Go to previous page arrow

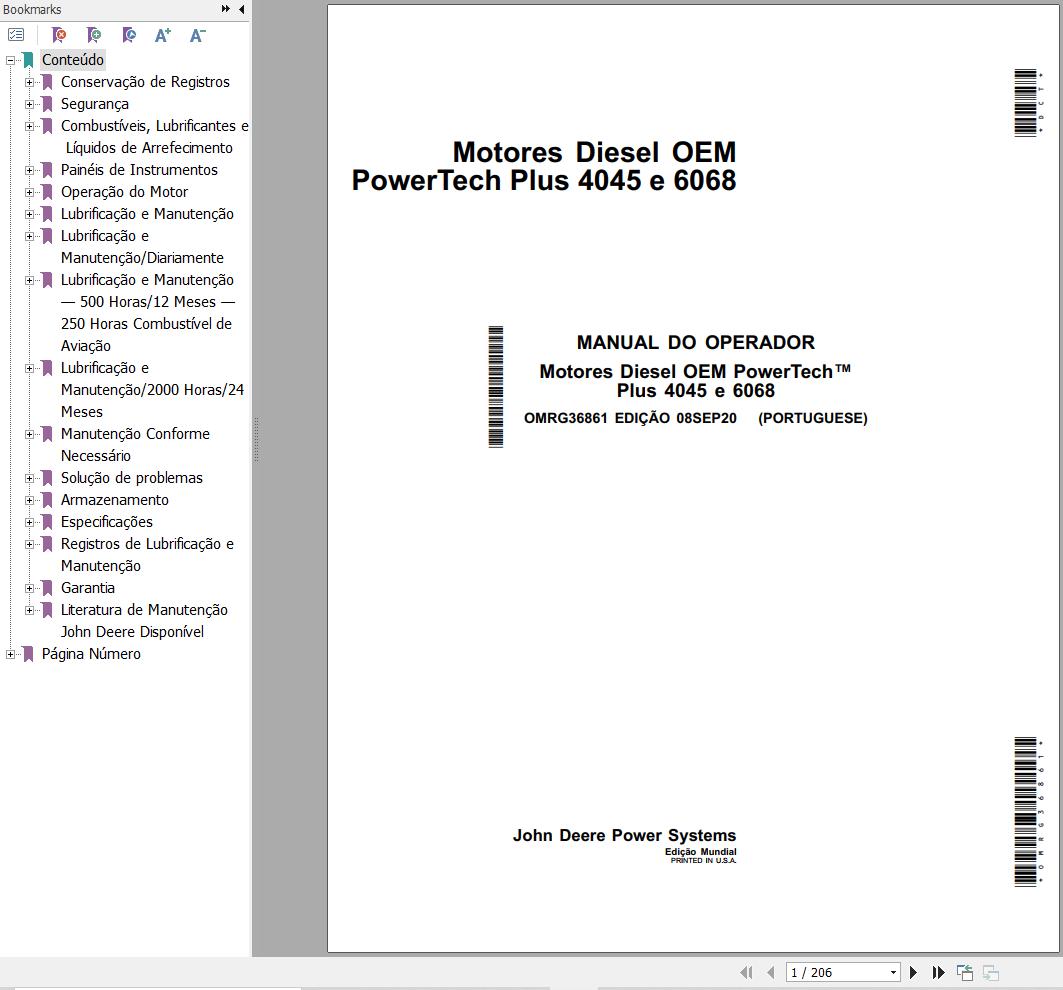coord(770,972)
